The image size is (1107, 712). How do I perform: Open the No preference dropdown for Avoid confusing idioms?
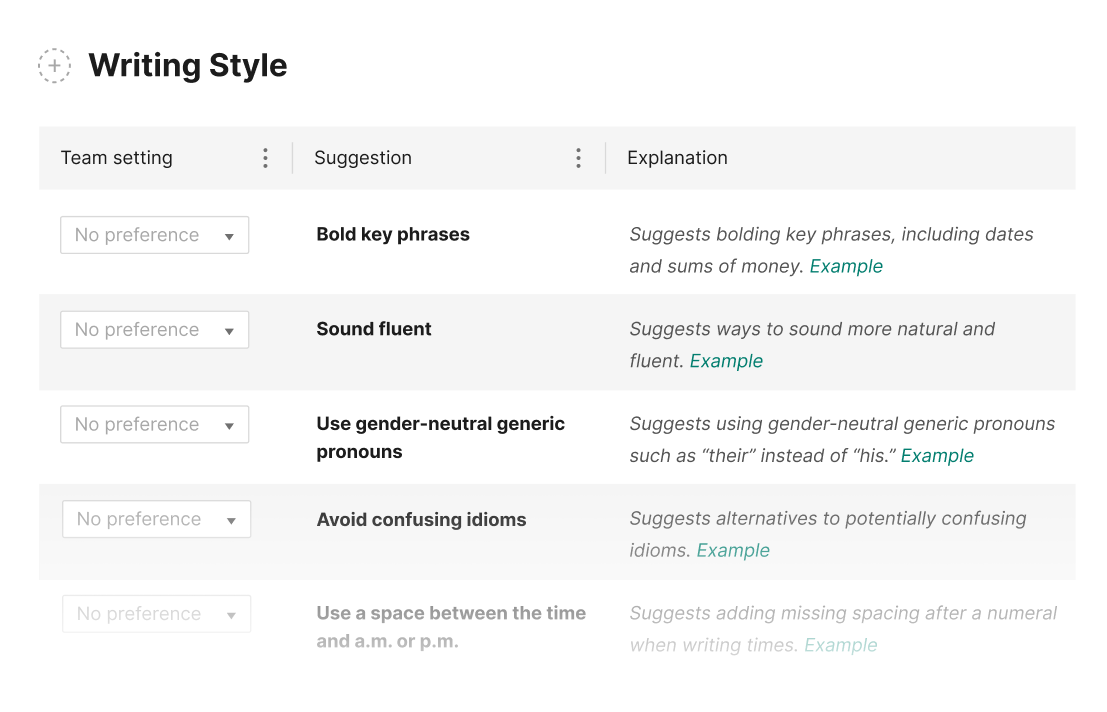[156, 518]
